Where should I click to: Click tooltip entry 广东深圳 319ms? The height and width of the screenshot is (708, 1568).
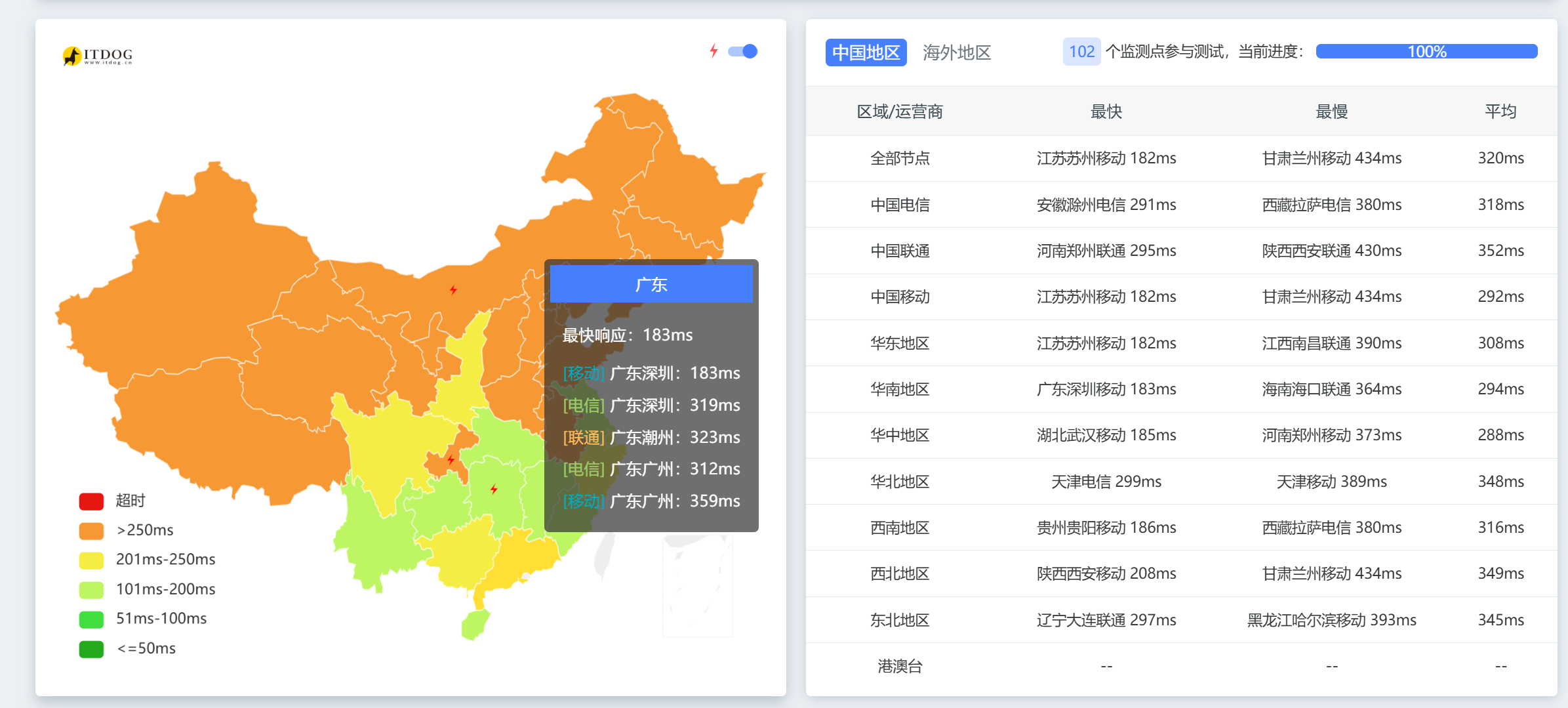tap(651, 406)
